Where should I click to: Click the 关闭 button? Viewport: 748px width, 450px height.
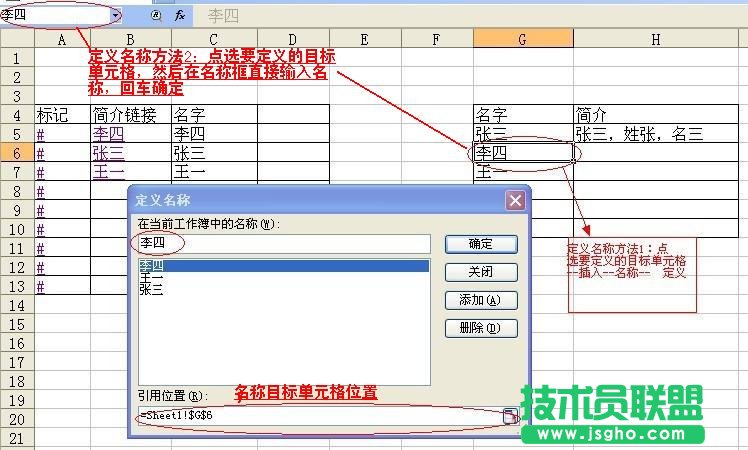[481, 272]
